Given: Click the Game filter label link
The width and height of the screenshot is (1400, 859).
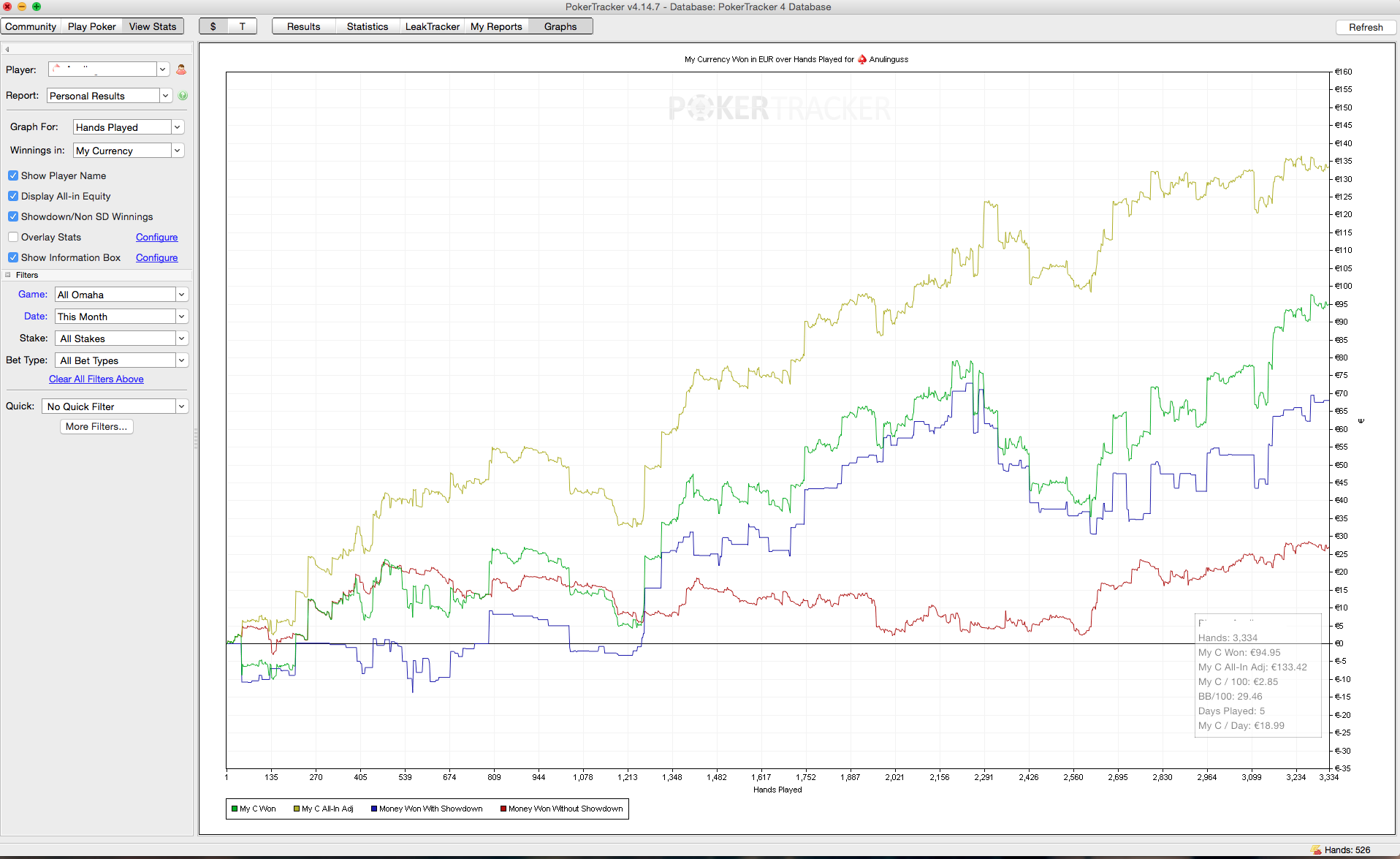Looking at the screenshot, I should [33, 294].
